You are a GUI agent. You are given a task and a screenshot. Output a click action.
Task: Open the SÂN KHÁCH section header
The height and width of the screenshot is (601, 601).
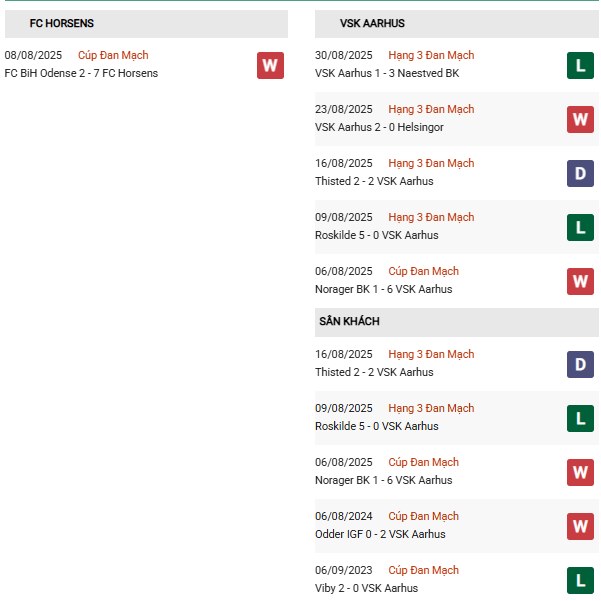(349, 322)
